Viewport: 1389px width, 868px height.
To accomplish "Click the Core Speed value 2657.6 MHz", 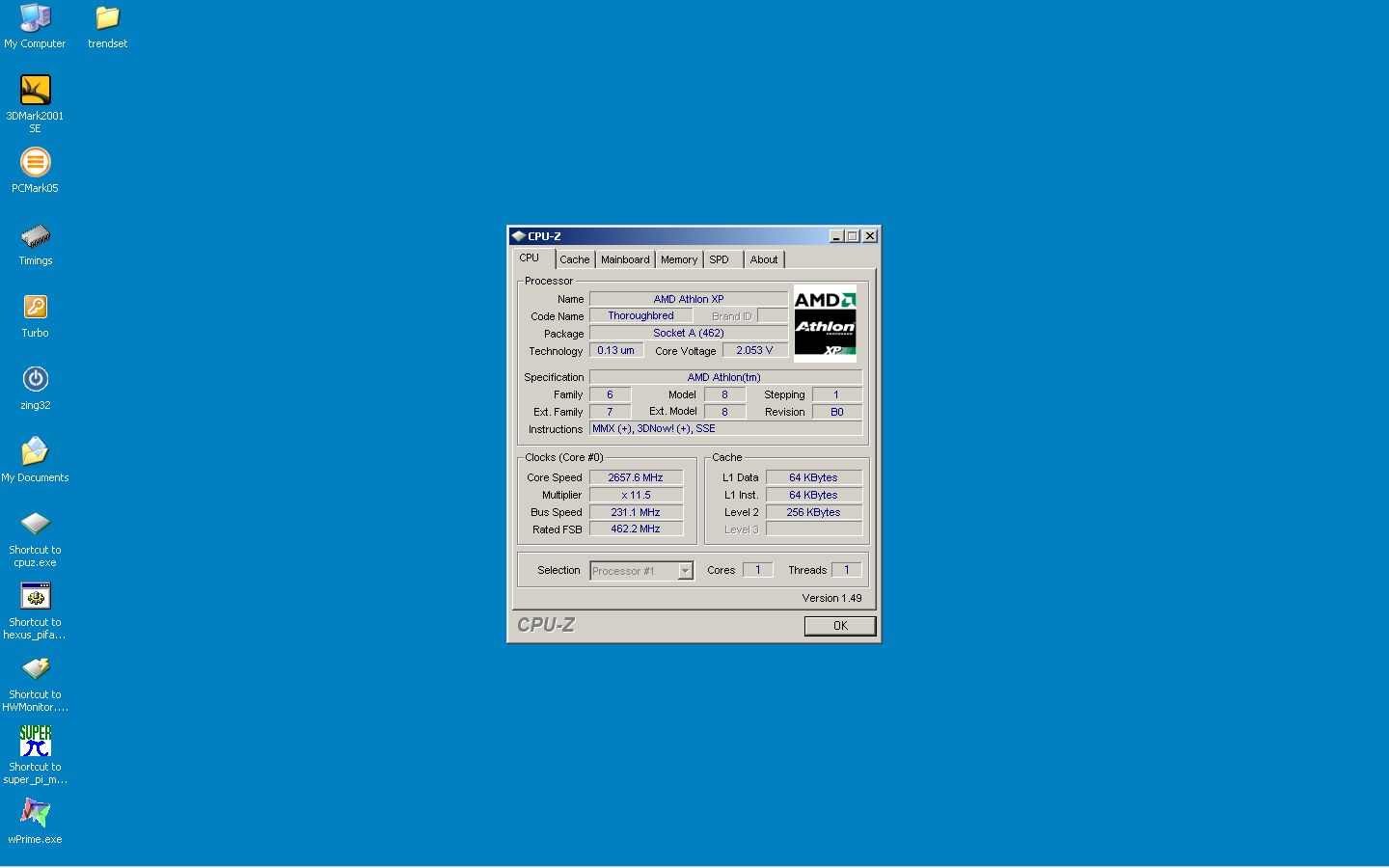I will 636,477.
